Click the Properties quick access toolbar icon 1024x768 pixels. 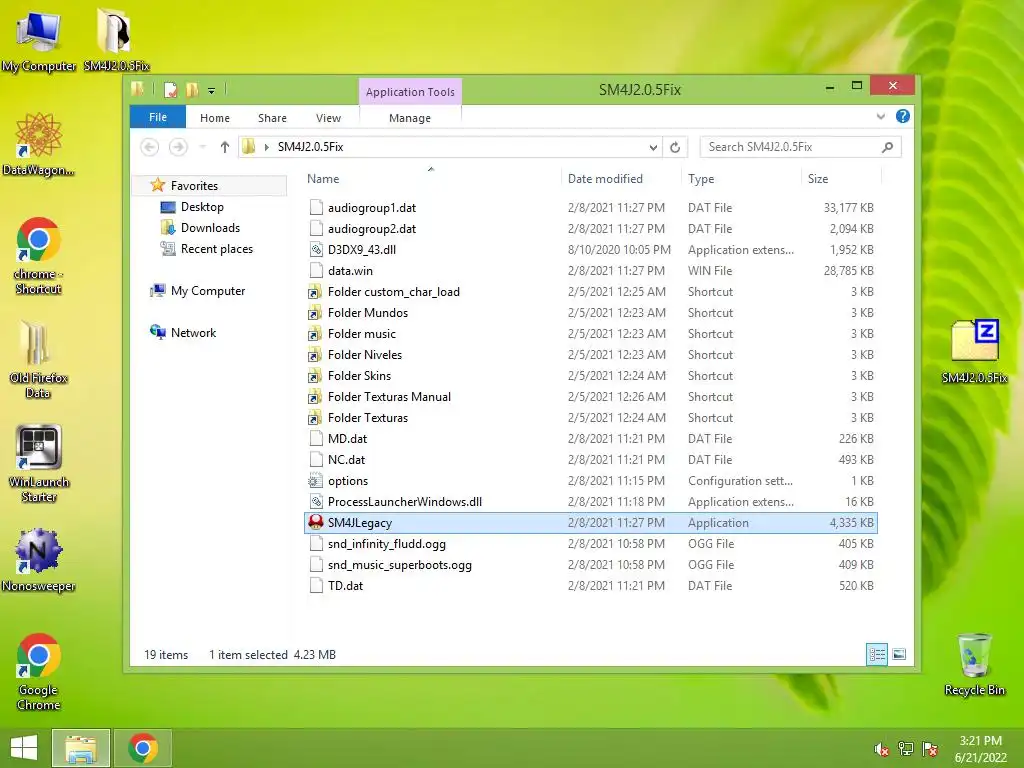(x=170, y=89)
